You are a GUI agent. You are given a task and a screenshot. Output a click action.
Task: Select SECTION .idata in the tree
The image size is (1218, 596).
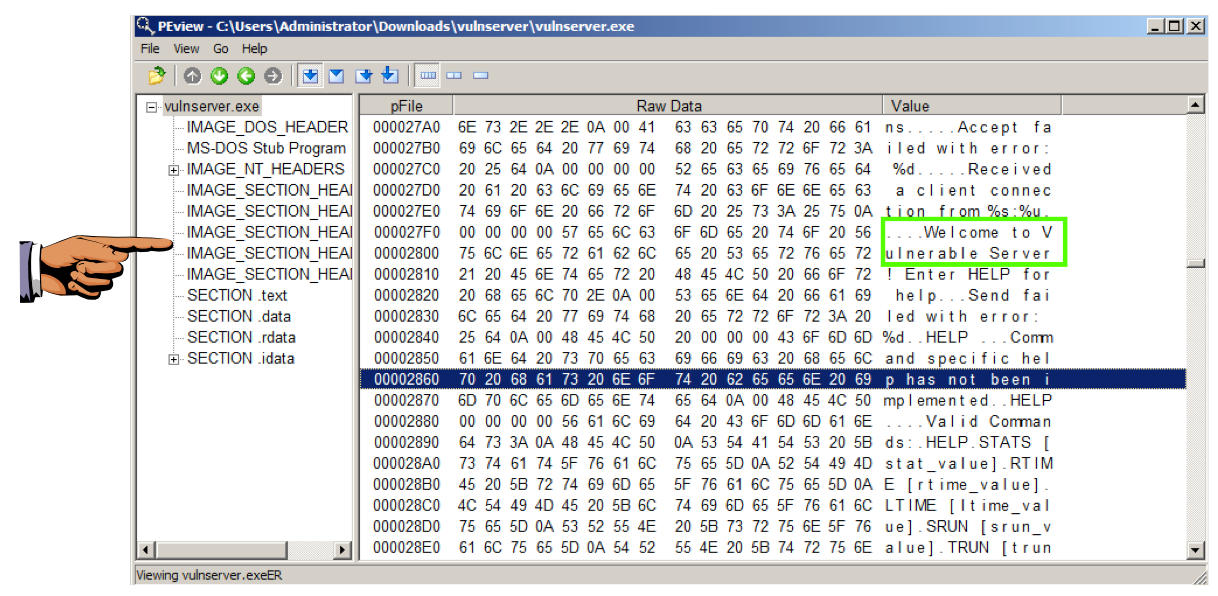pyautogui.click(x=240, y=358)
